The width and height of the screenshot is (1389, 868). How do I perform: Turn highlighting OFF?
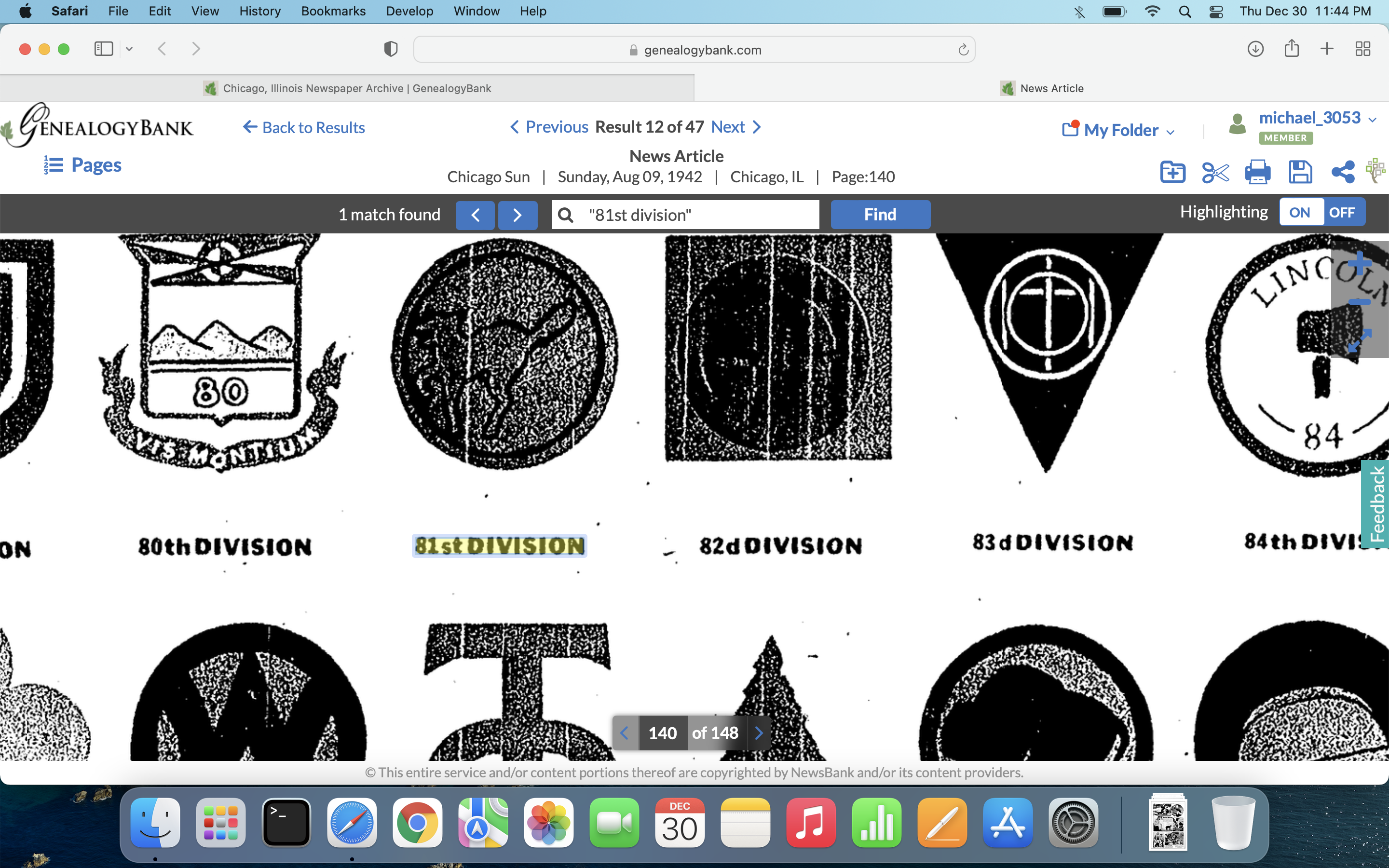pyautogui.click(x=1341, y=212)
